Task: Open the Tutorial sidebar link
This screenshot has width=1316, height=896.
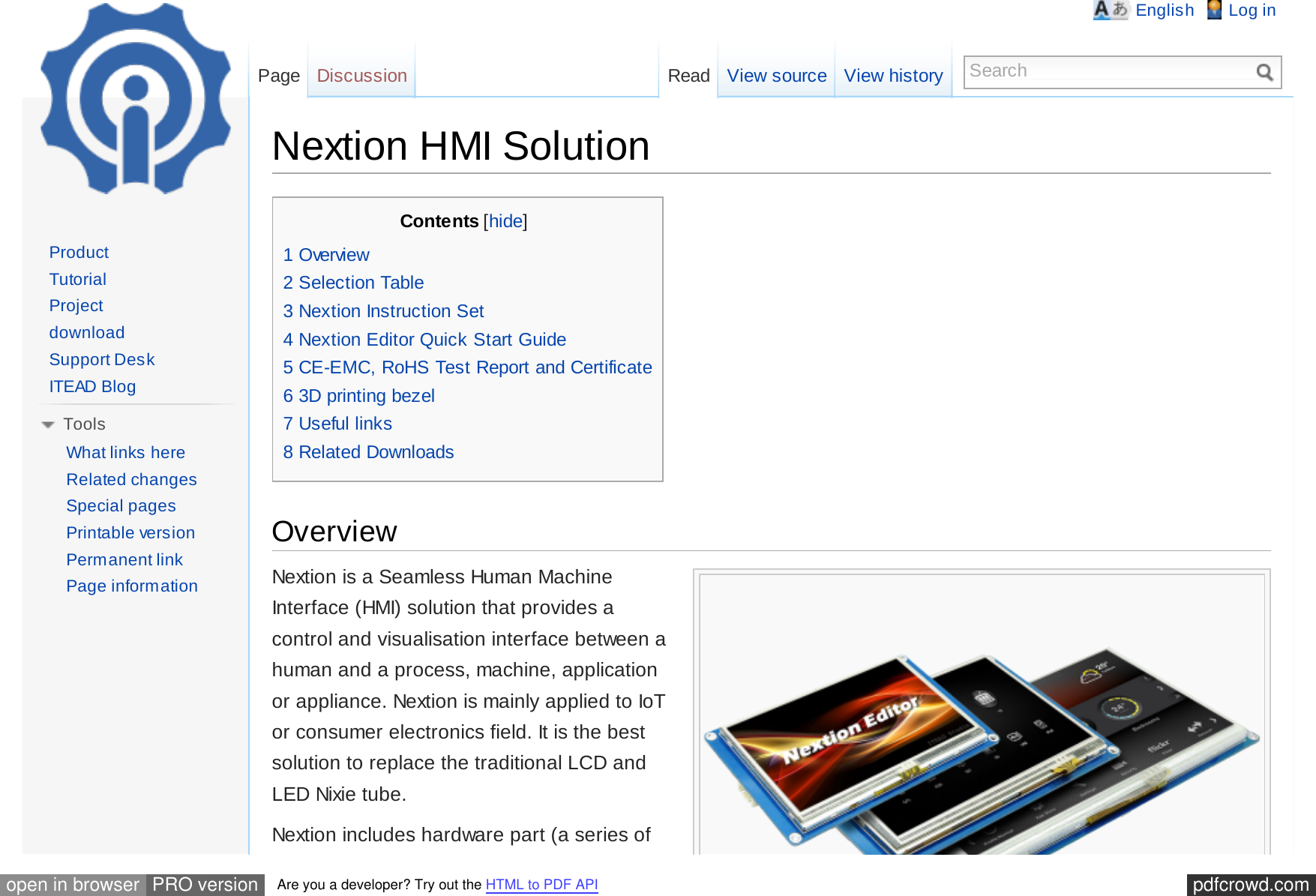Action: [x=78, y=280]
